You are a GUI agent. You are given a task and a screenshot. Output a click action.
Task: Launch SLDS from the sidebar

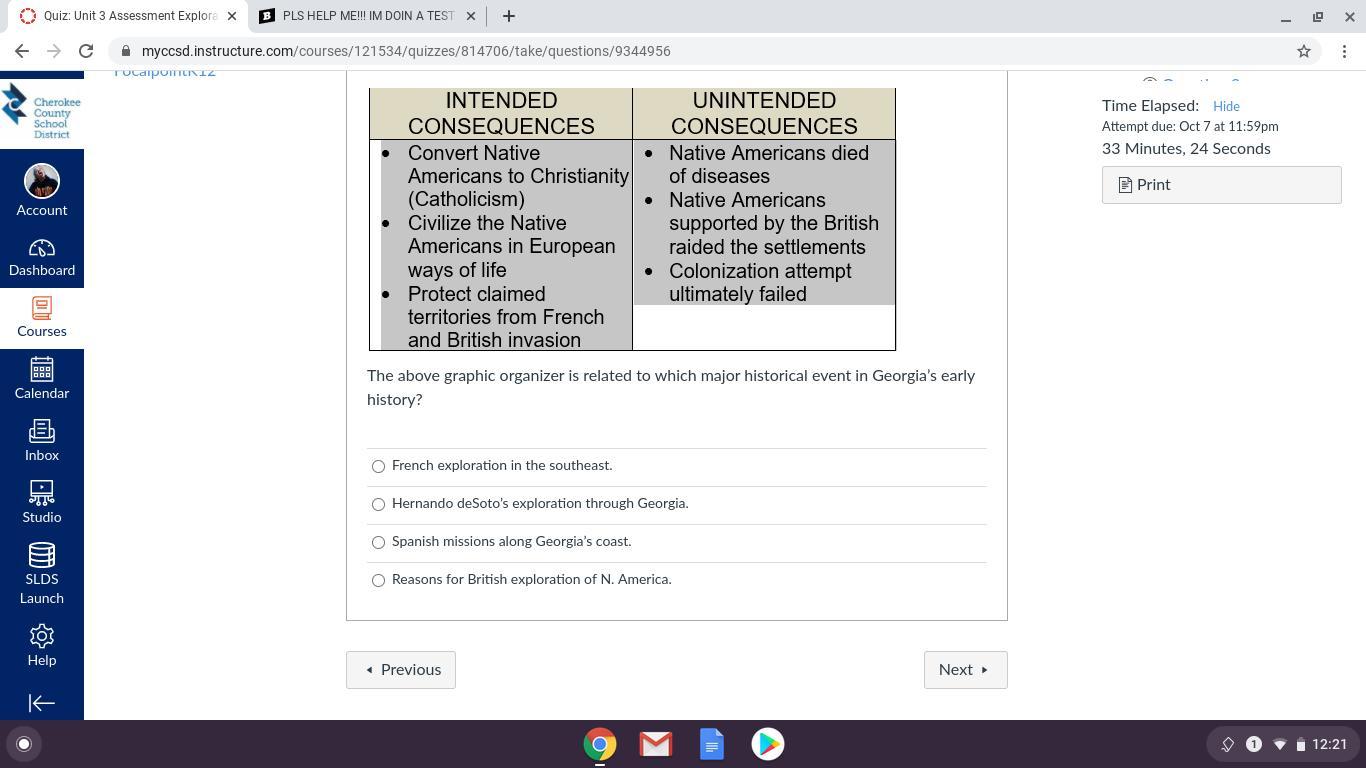tap(41, 574)
